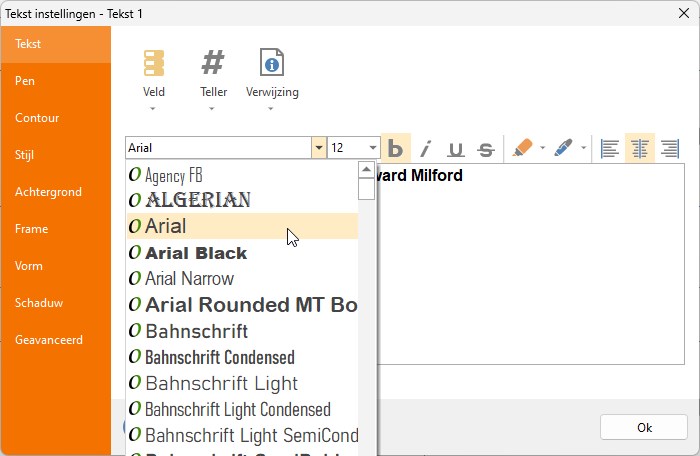Choose Arial Rounded MT Bold font
Image resolution: width=700 pixels, height=456 pixels.
click(242, 305)
